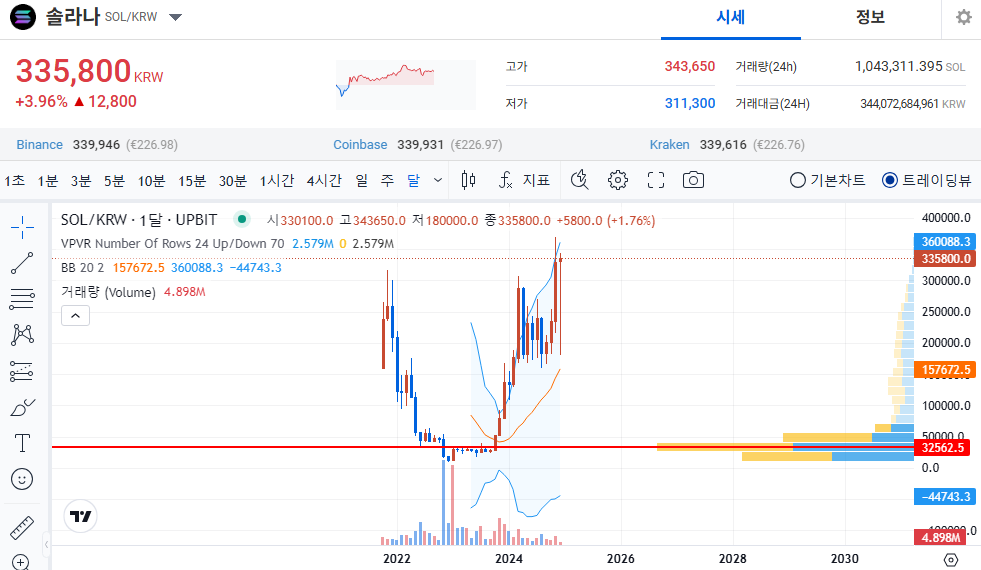Open the pattern drawing tool
This screenshot has width=981, height=570.
(22, 335)
